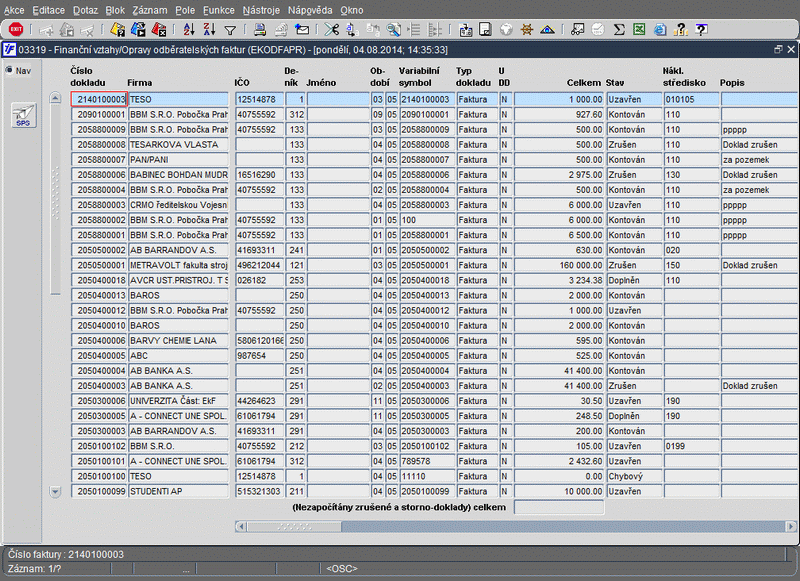Click the document page icon beside save icon
Screen dimensions: 800x581
485,30
